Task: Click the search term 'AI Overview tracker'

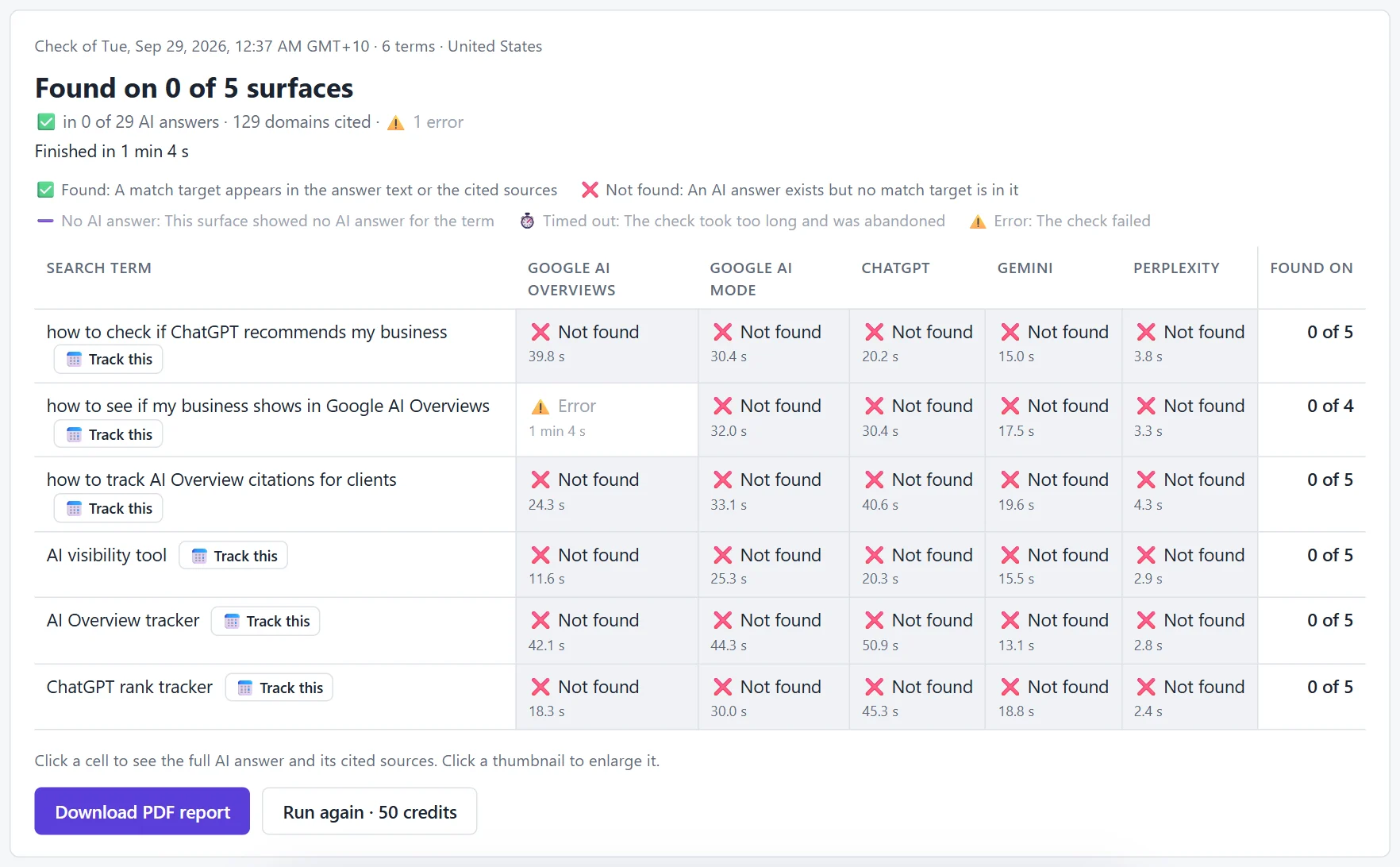Action: click(123, 620)
